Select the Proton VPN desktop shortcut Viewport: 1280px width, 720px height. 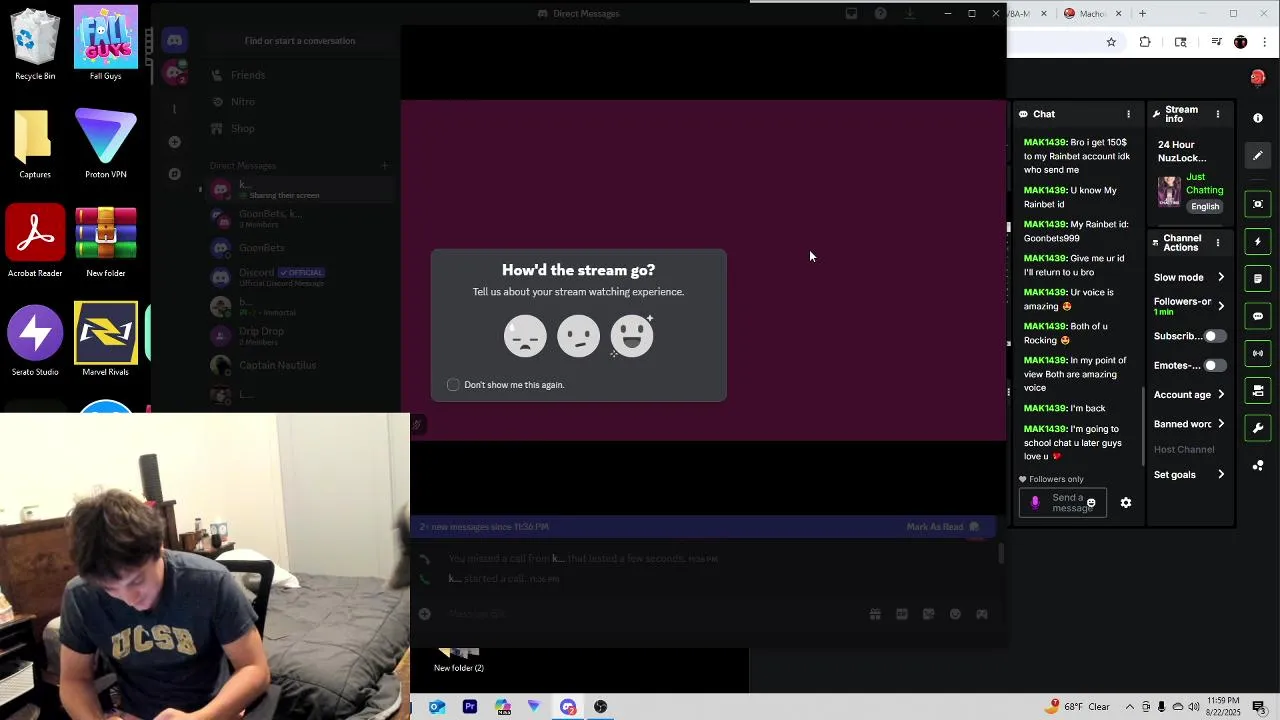[106, 143]
